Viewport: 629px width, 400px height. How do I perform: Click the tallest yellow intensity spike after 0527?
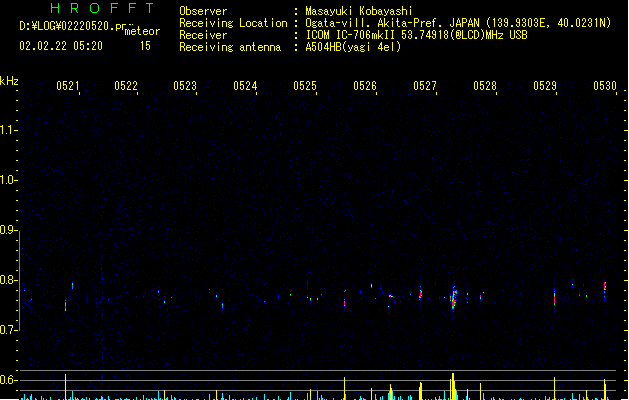453,386
